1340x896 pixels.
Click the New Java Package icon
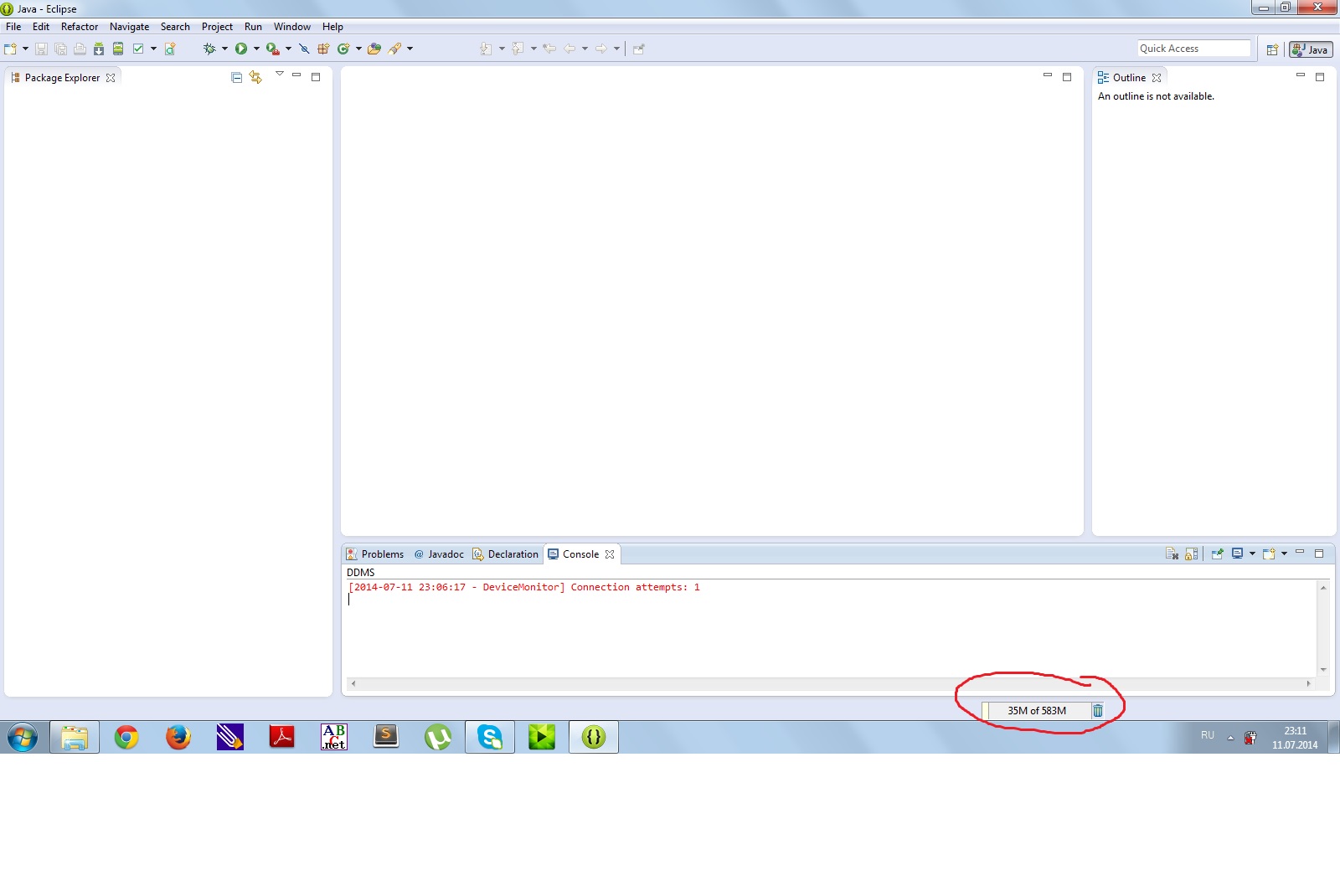(x=323, y=49)
